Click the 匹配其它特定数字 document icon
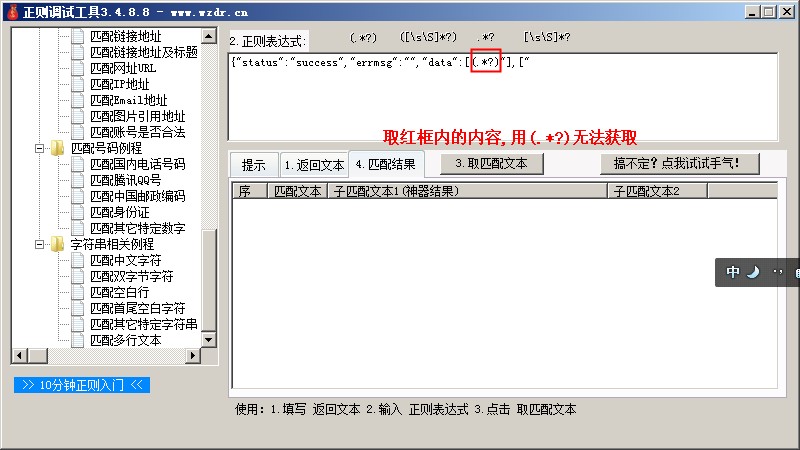This screenshot has width=800, height=450. pos(78,228)
